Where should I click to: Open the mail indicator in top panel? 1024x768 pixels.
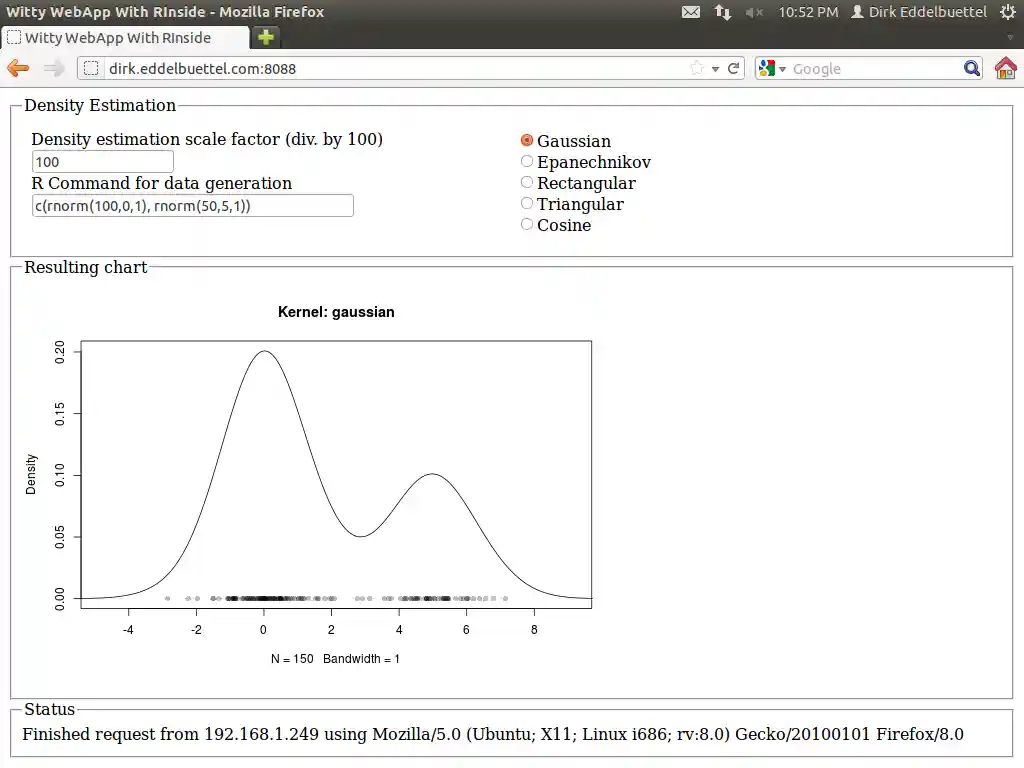tap(691, 12)
